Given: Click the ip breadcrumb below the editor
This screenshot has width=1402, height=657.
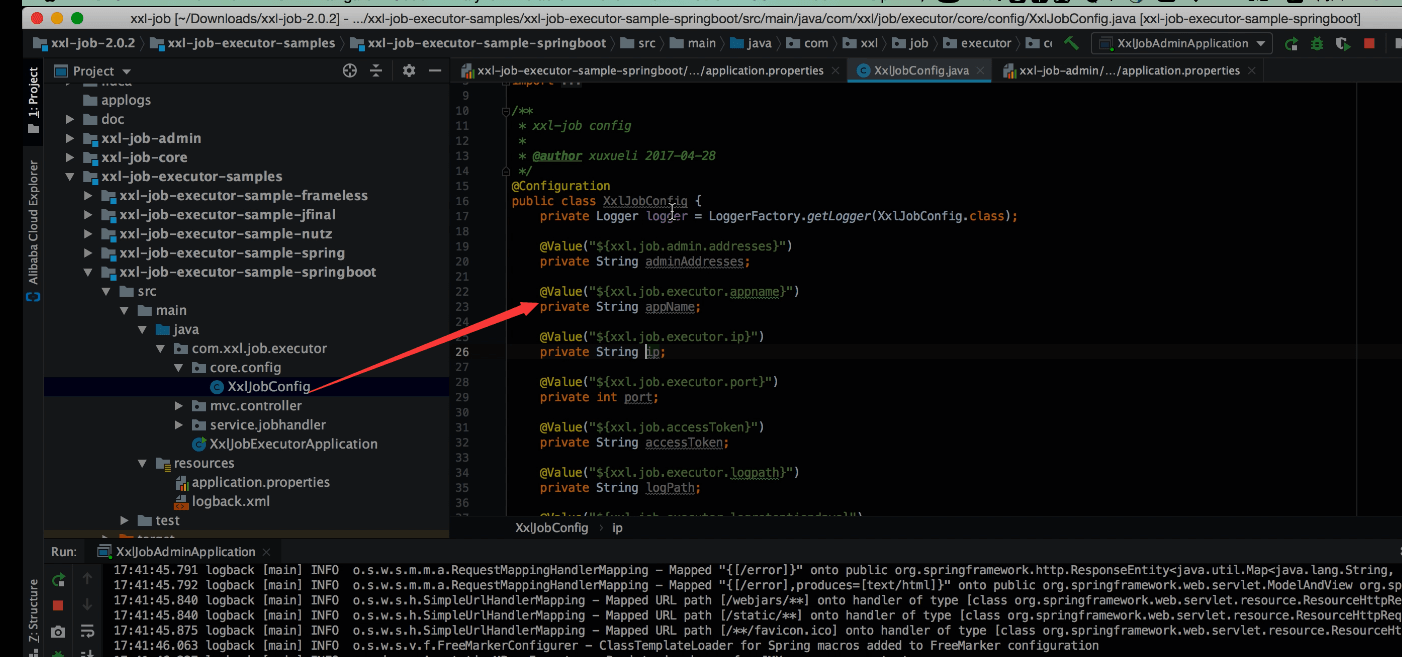Looking at the screenshot, I should point(617,528).
